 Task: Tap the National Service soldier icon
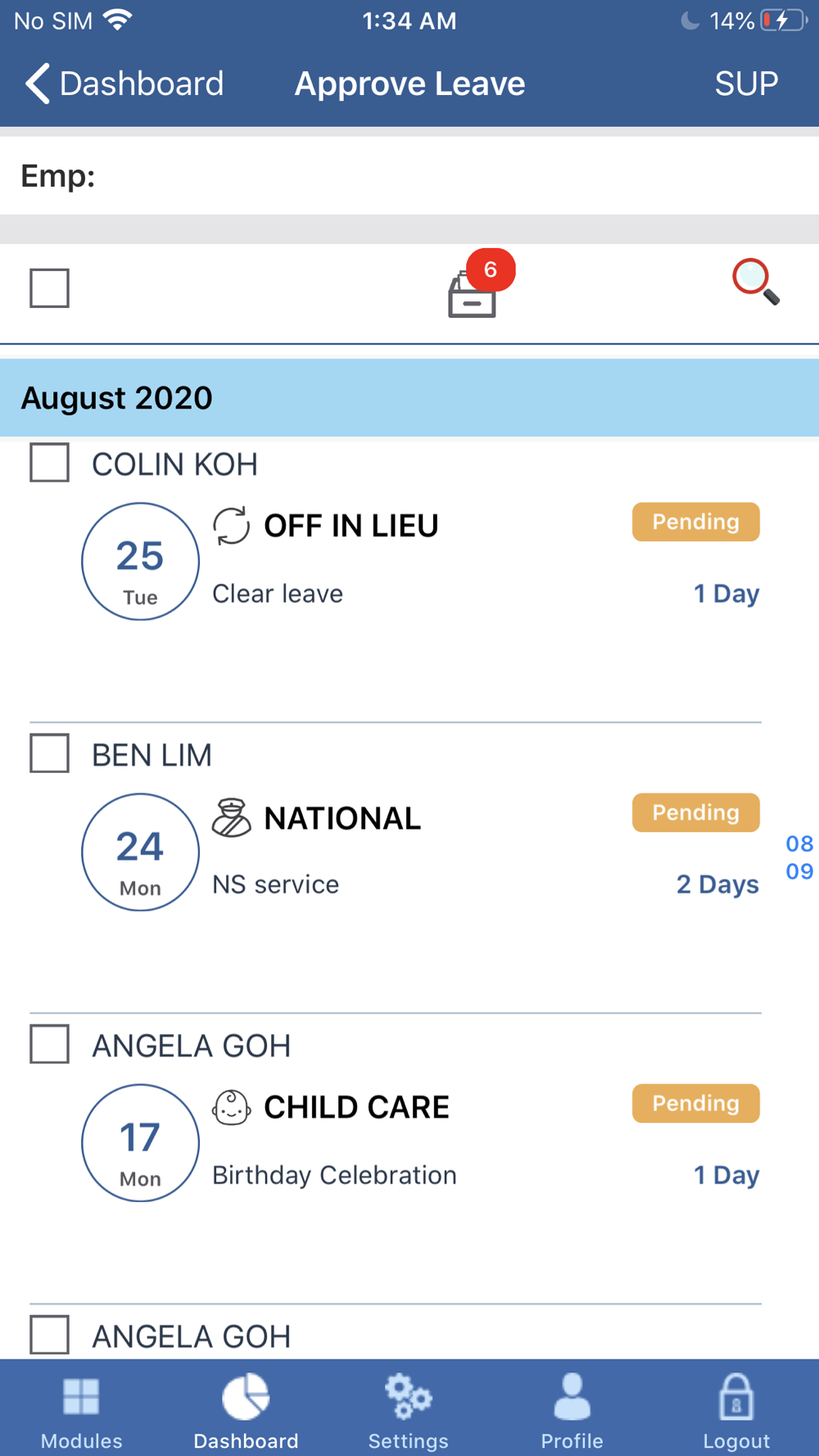(231, 817)
